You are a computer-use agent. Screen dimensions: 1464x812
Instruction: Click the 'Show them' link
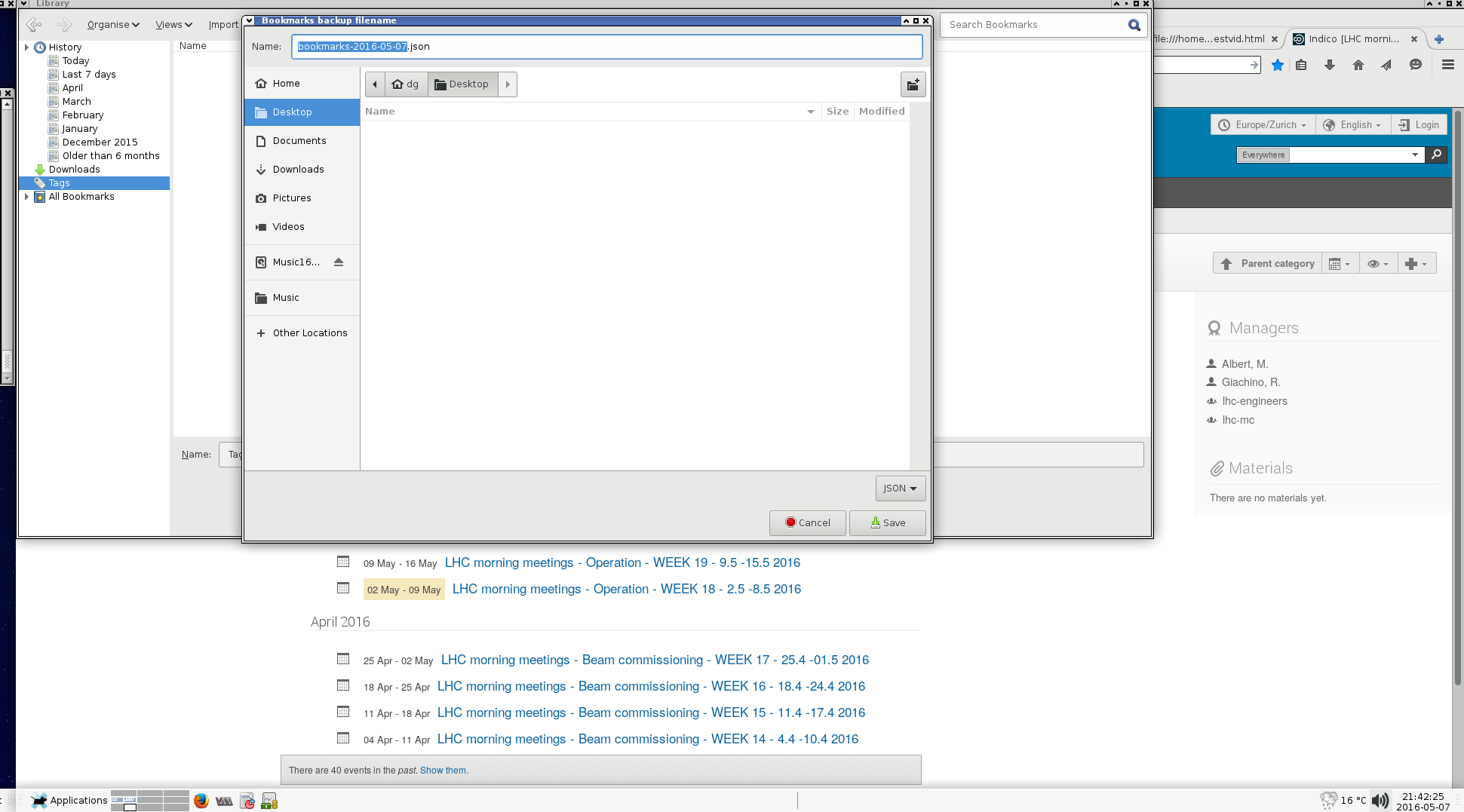coord(443,771)
